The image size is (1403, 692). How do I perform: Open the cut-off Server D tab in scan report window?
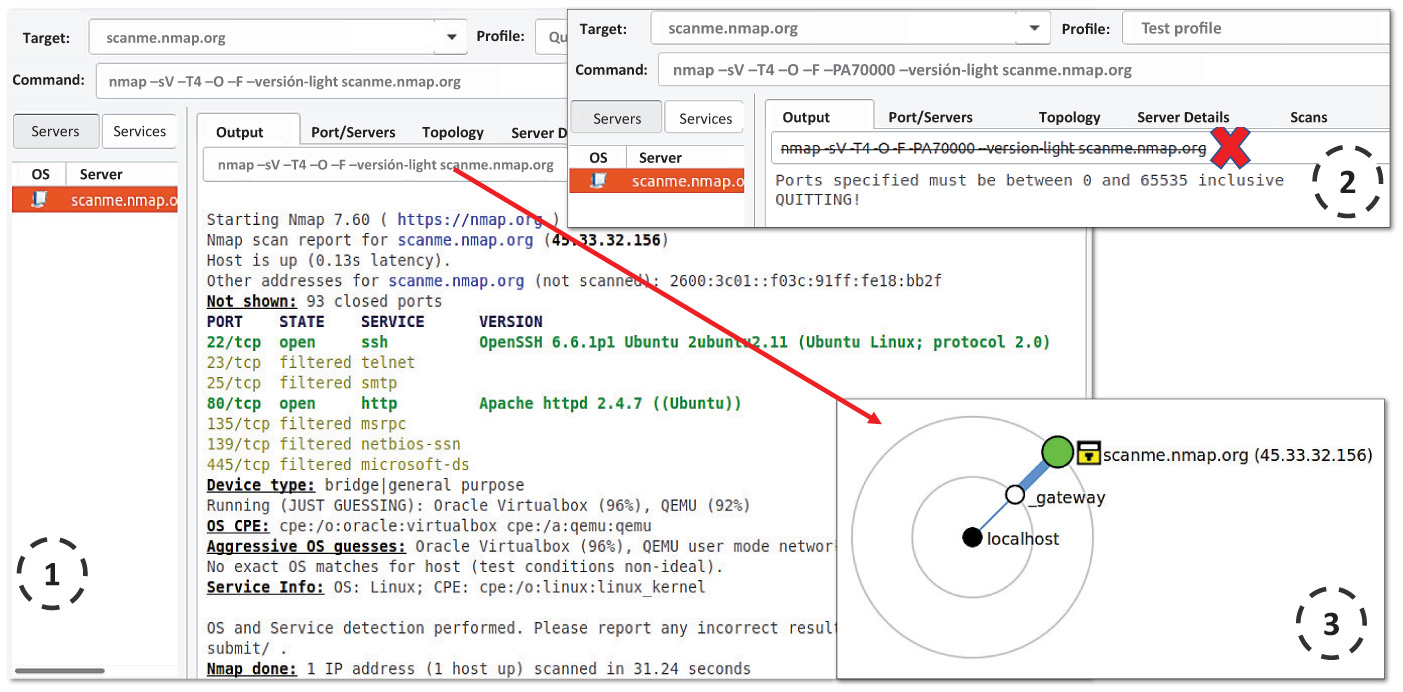(539, 132)
